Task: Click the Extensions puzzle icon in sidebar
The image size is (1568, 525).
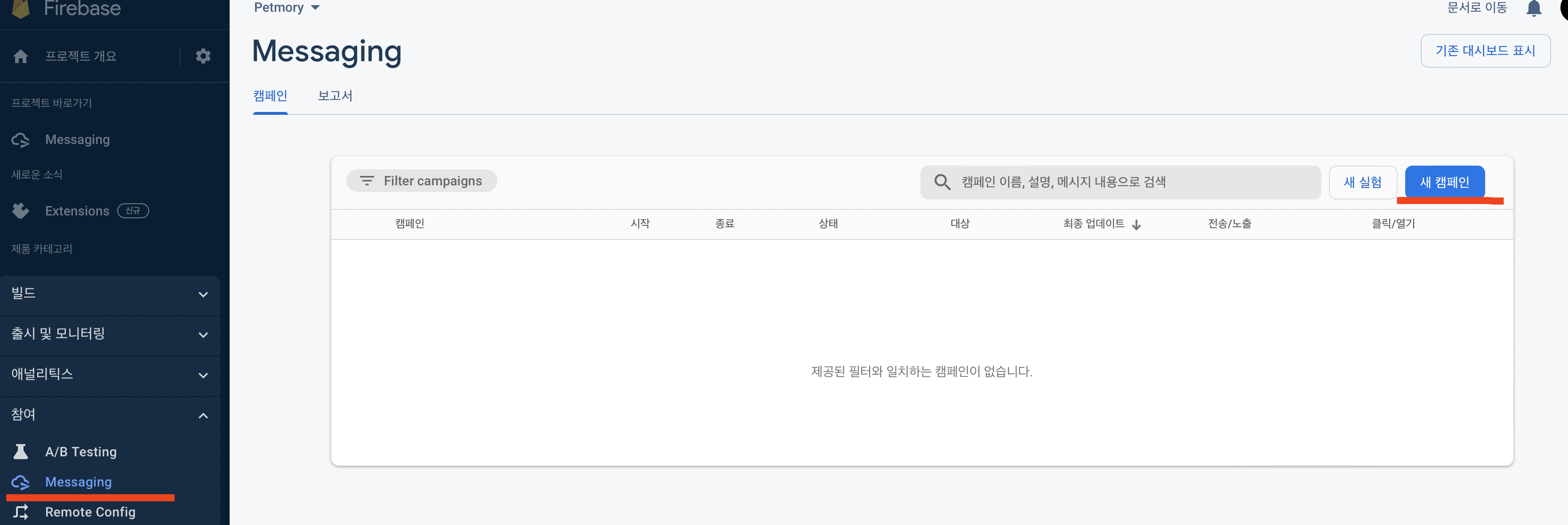Action: pos(21,211)
